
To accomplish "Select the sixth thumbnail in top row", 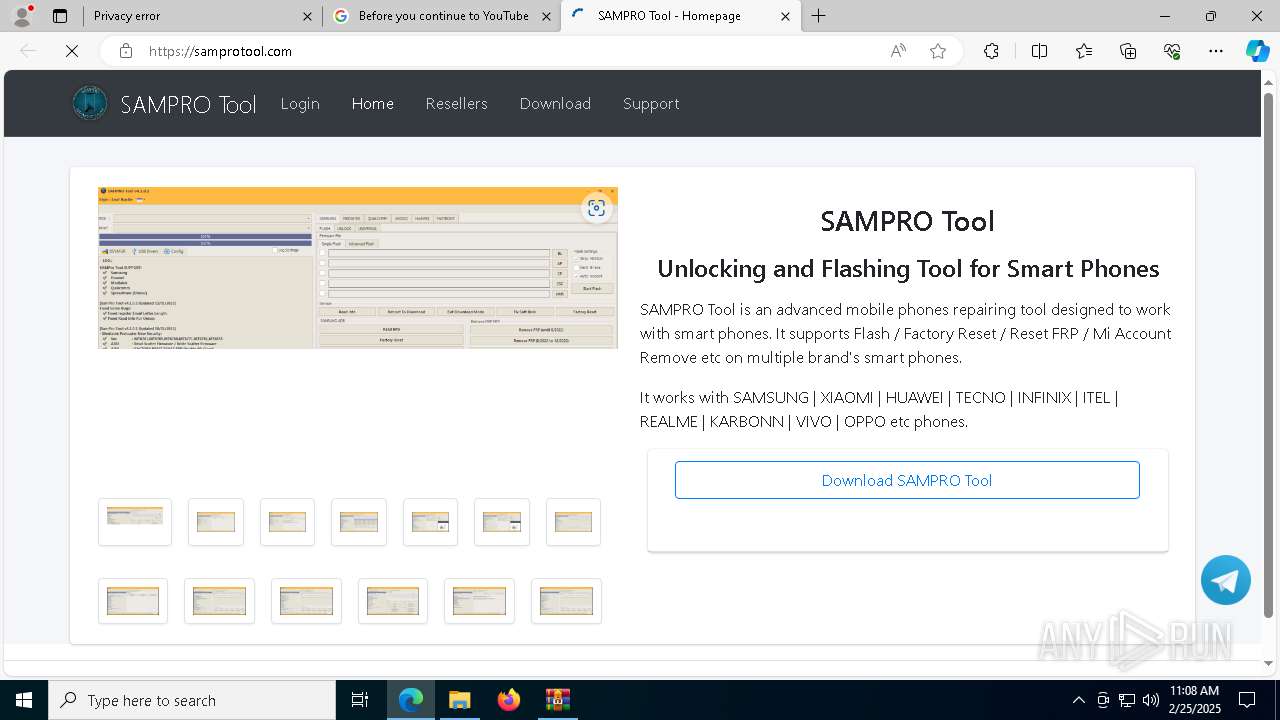I will point(502,522).
